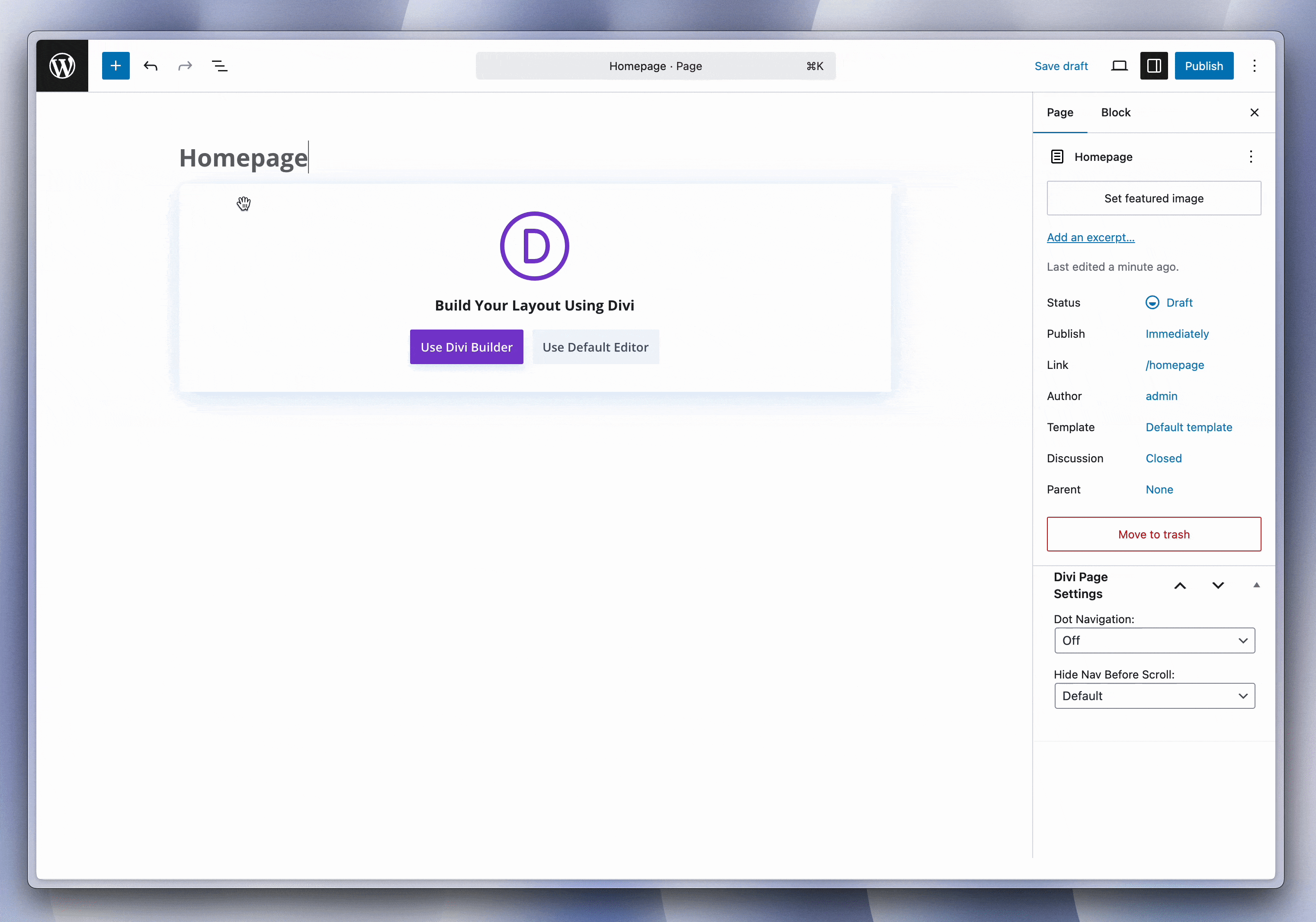Undo the last change

pyautogui.click(x=151, y=66)
